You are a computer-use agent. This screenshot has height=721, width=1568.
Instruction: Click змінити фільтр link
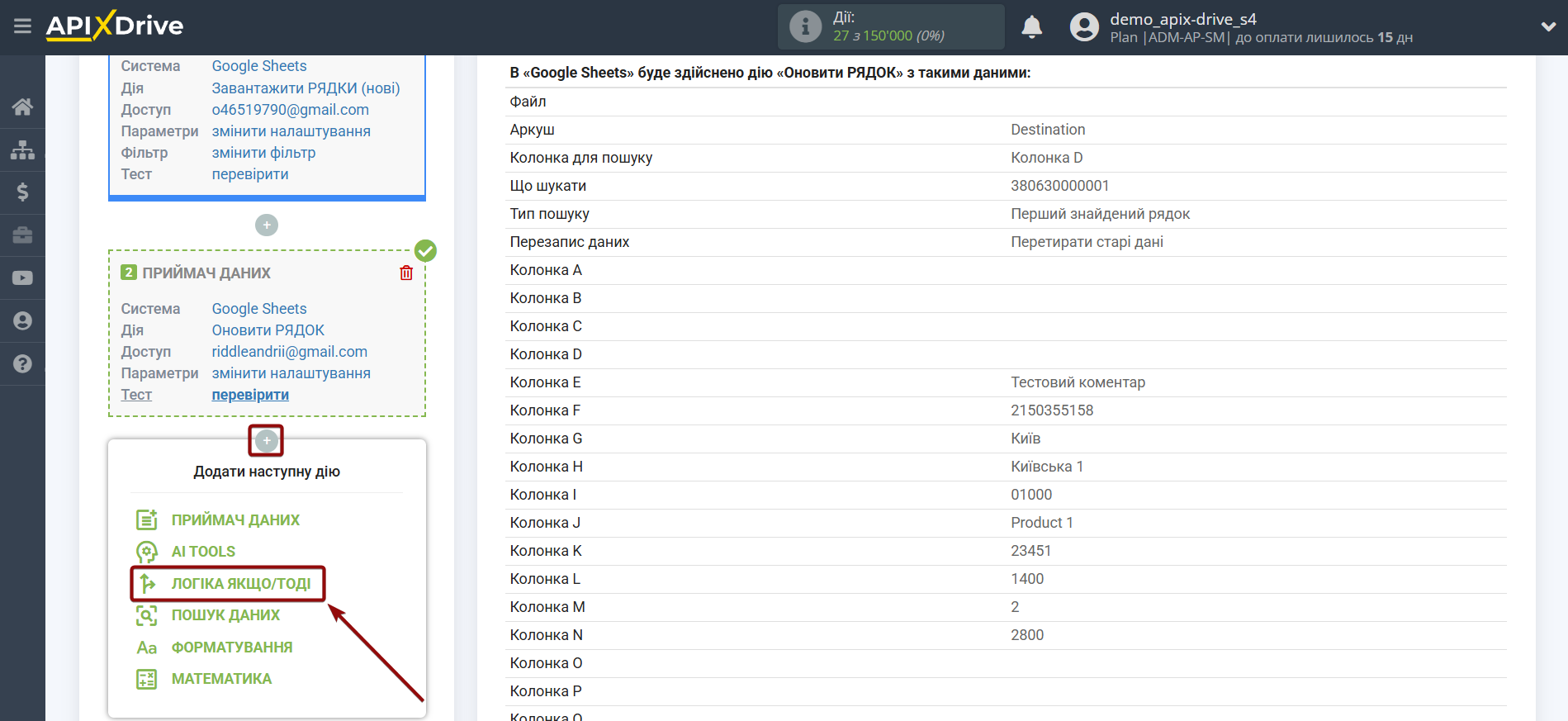264,153
